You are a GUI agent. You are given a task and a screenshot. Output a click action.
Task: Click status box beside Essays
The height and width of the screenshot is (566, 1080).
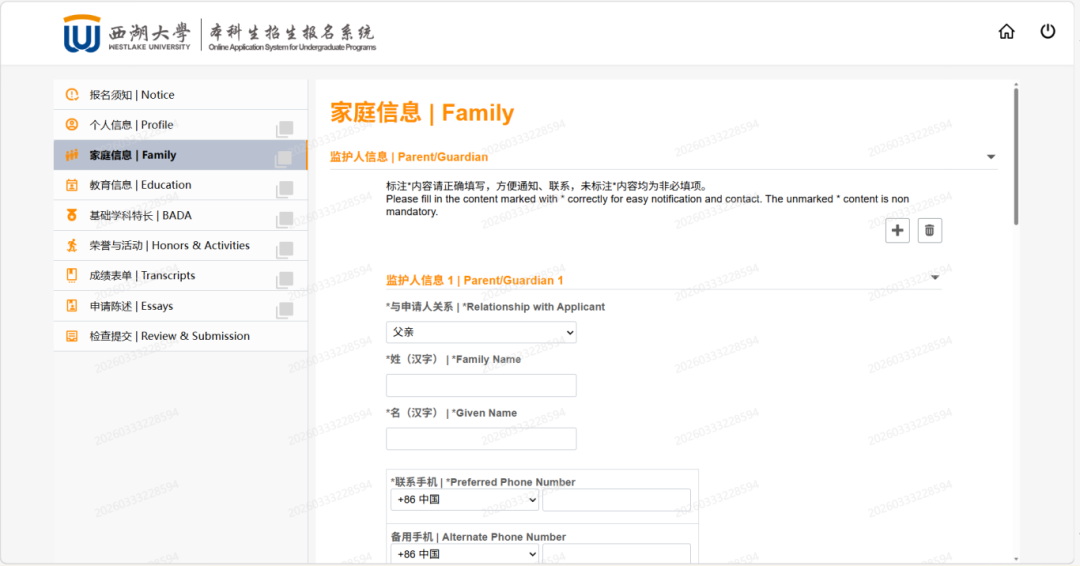click(284, 310)
